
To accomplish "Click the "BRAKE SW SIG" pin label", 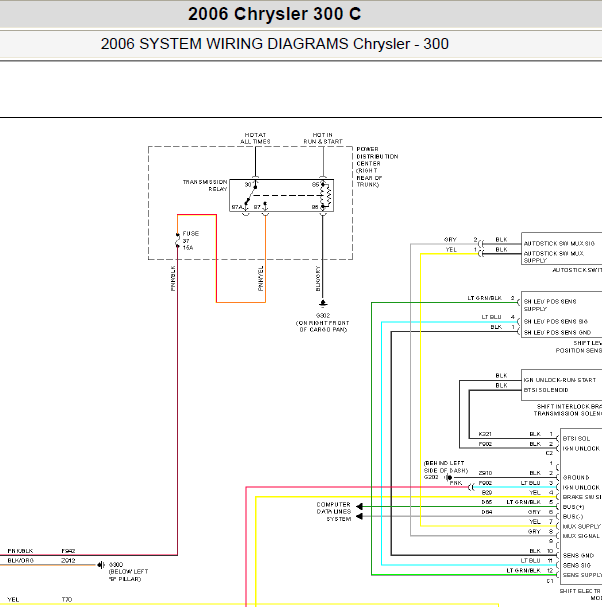I will (x=582, y=497).
